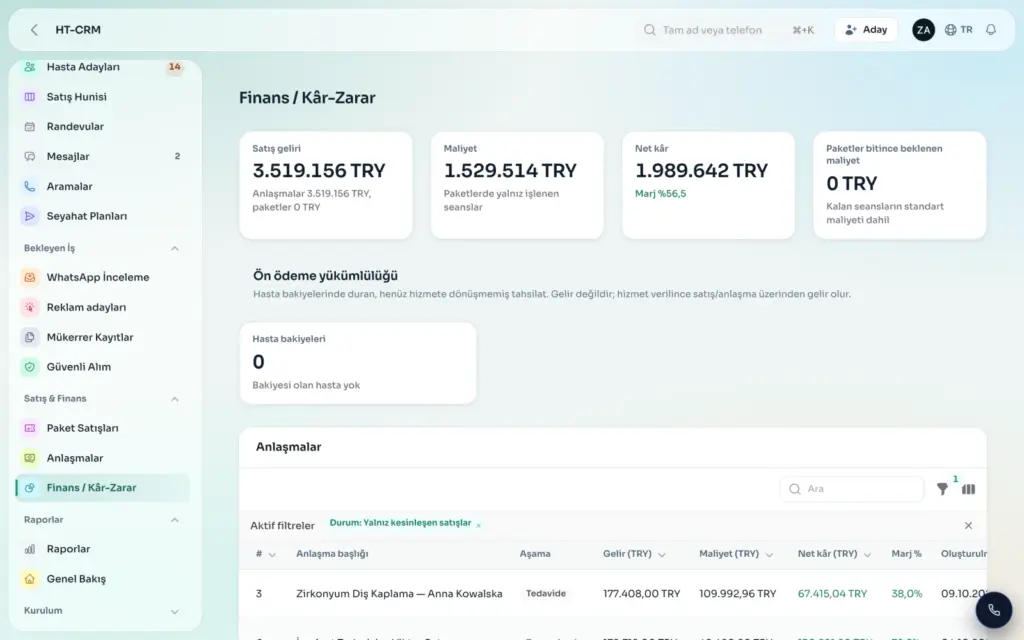Screen dimensions: 1024x640
Task: Click the Mesajlar chat icon
Action: tap(29, 156)
